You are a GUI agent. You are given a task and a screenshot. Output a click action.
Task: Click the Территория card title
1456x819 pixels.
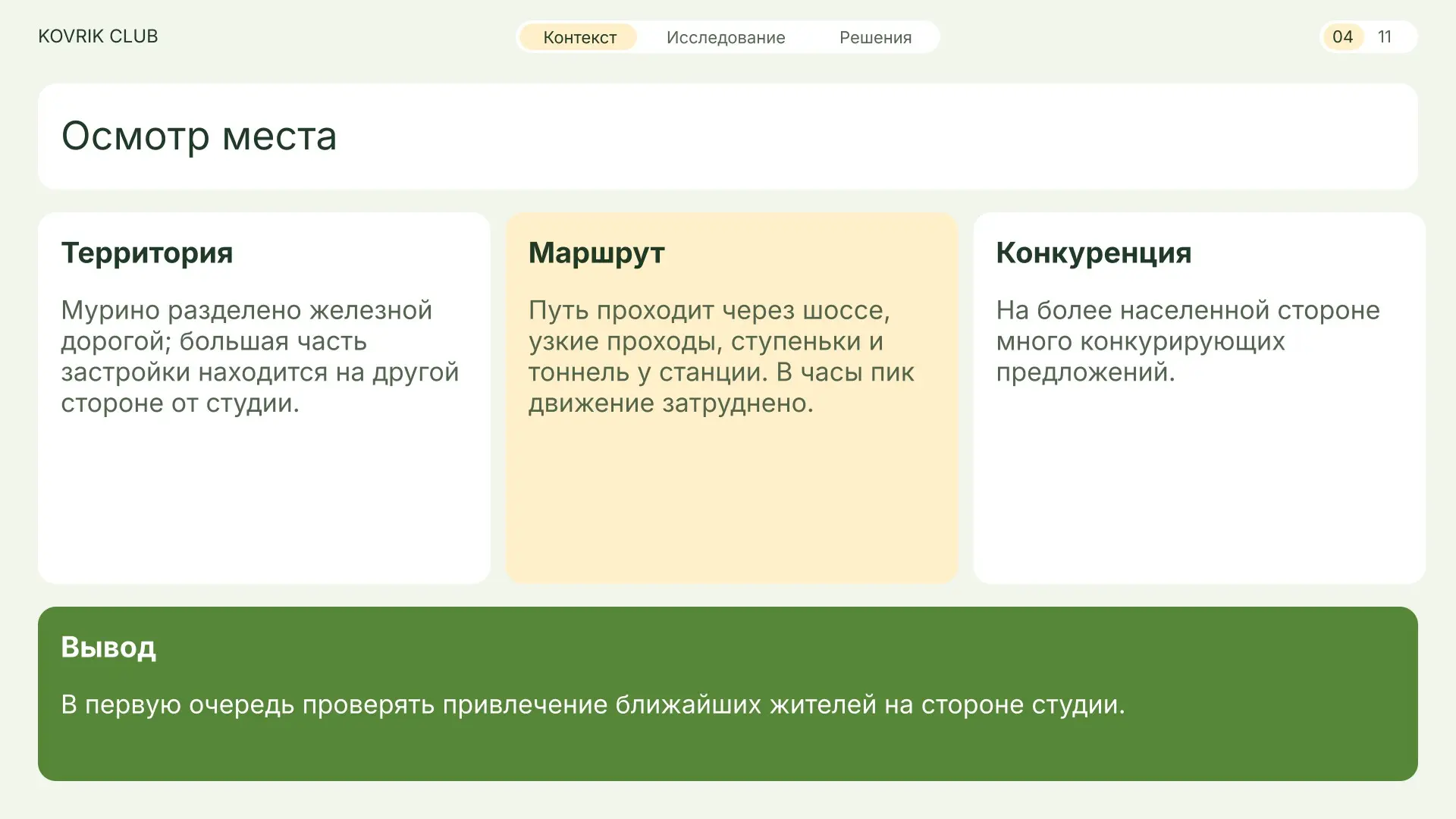(x=147, y=253)
